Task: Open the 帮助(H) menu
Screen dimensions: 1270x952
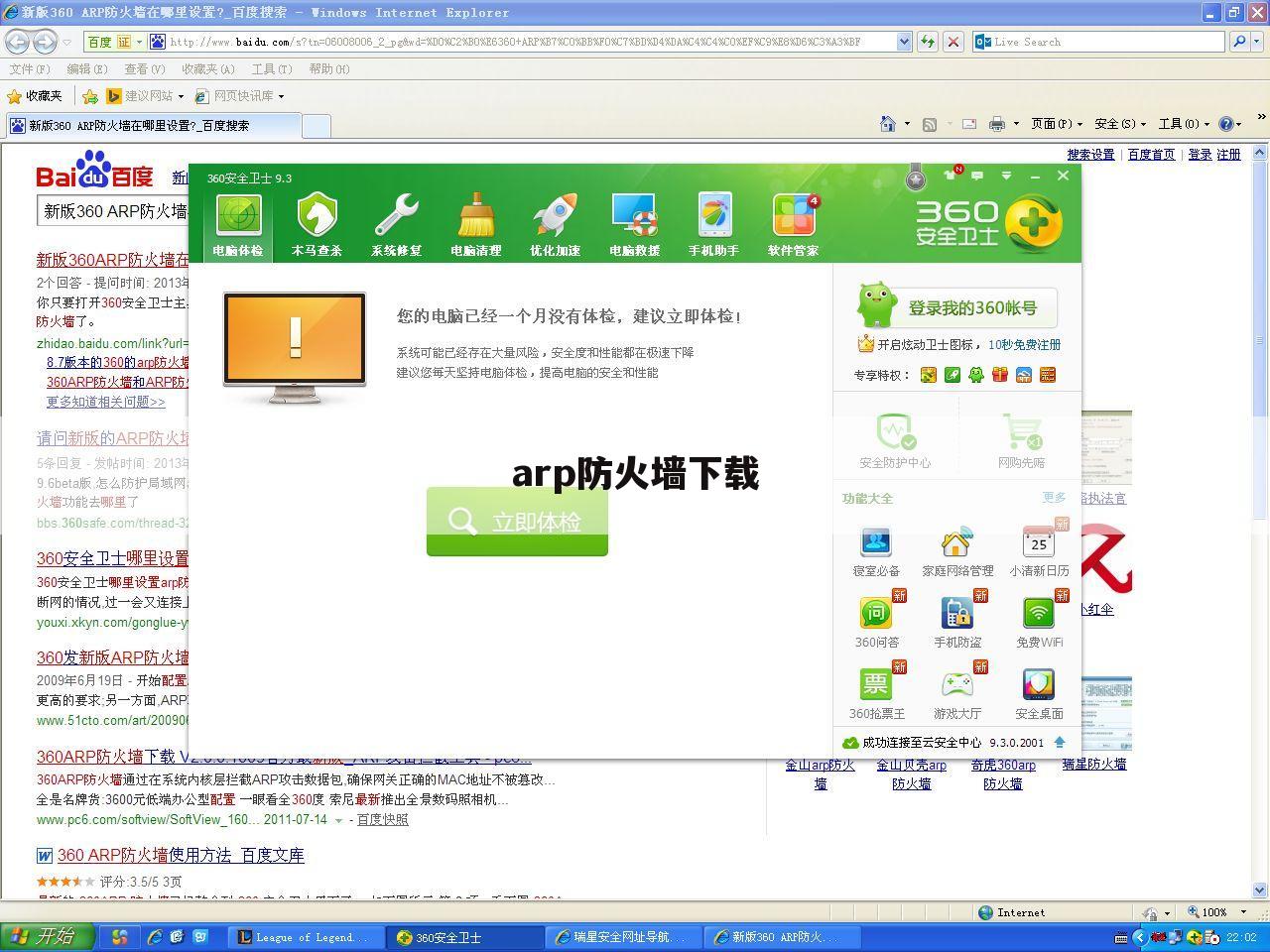Action: (329, 68)
